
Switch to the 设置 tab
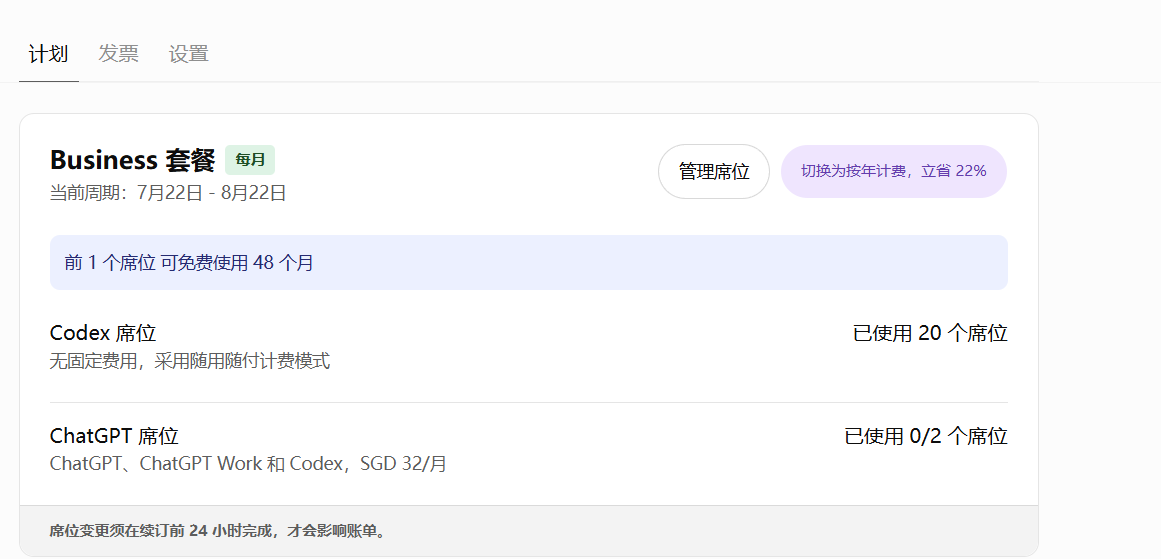189,54
